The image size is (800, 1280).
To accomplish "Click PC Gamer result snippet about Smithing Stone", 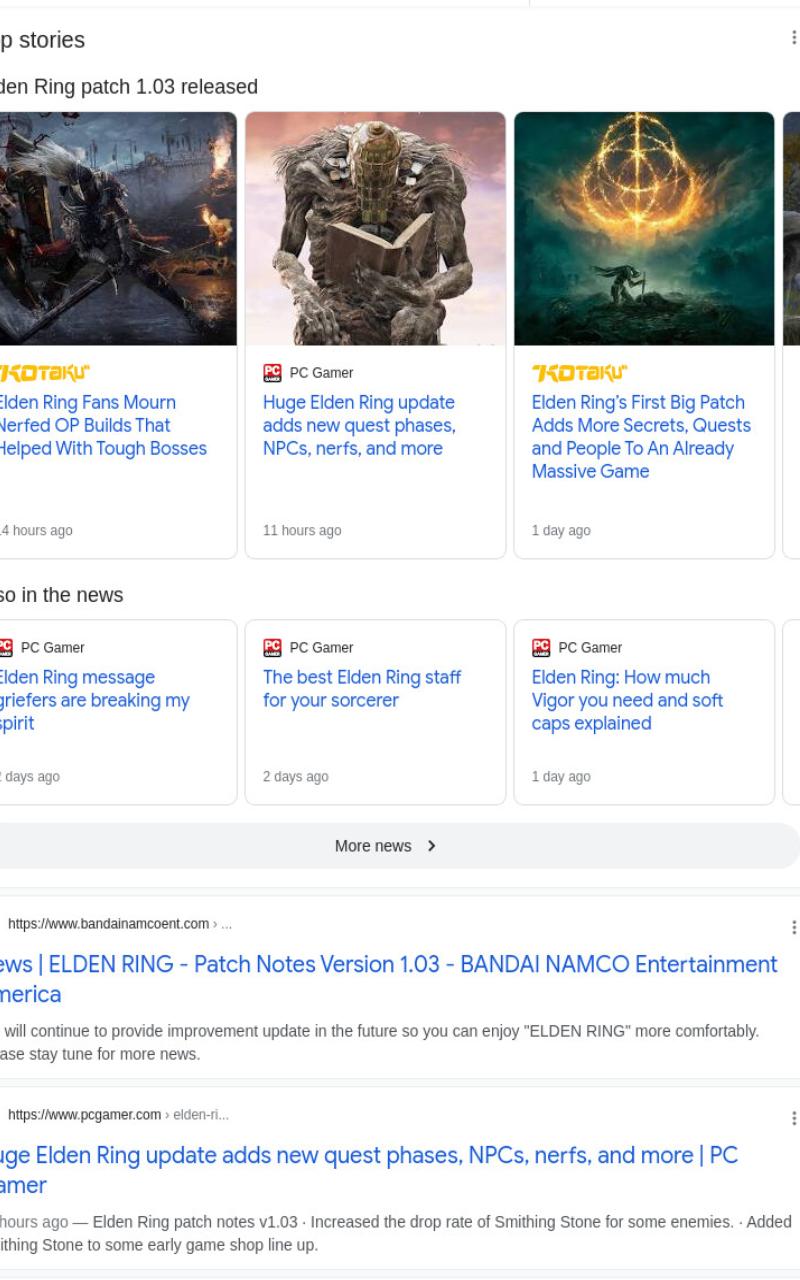I will click(396, 1233).
